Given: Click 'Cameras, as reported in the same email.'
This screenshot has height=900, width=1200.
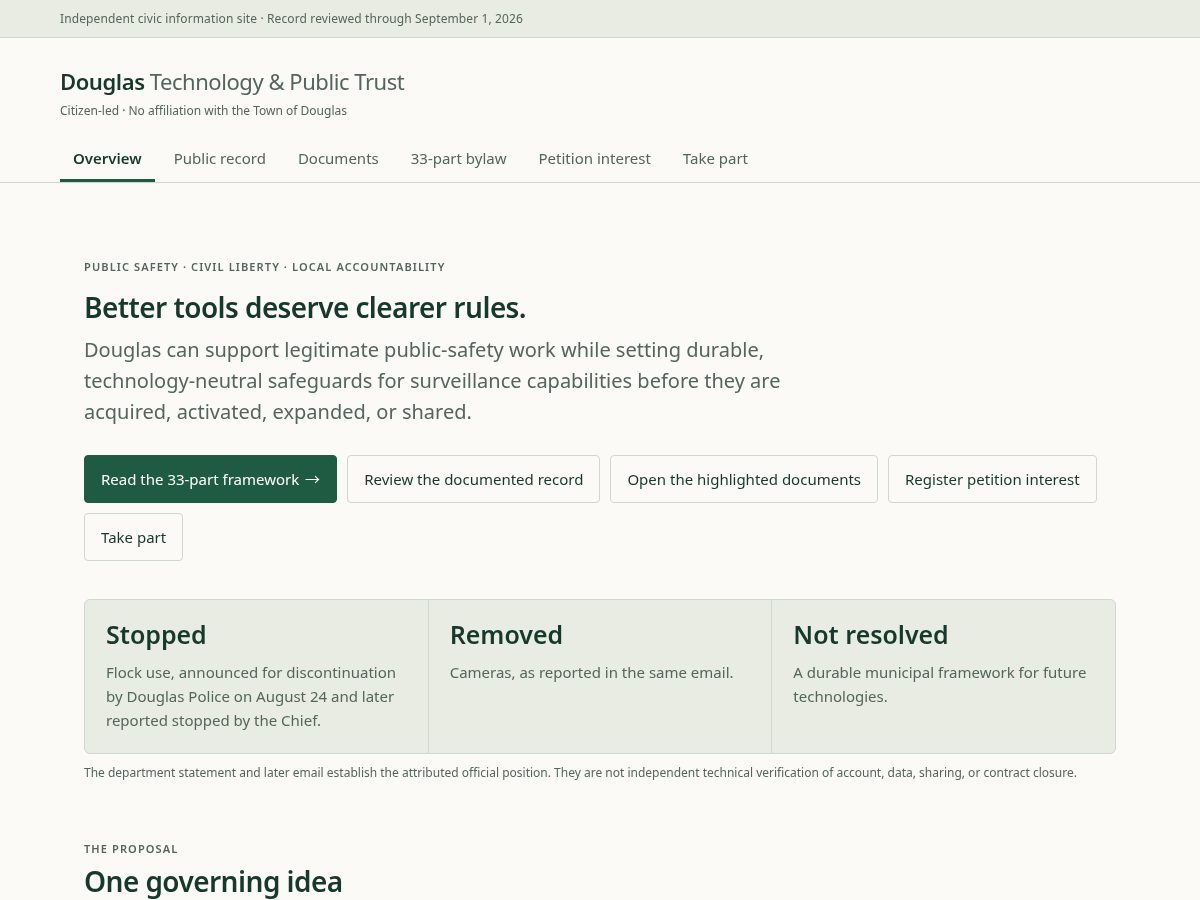Looking at the screenshot, I should 591,673.
